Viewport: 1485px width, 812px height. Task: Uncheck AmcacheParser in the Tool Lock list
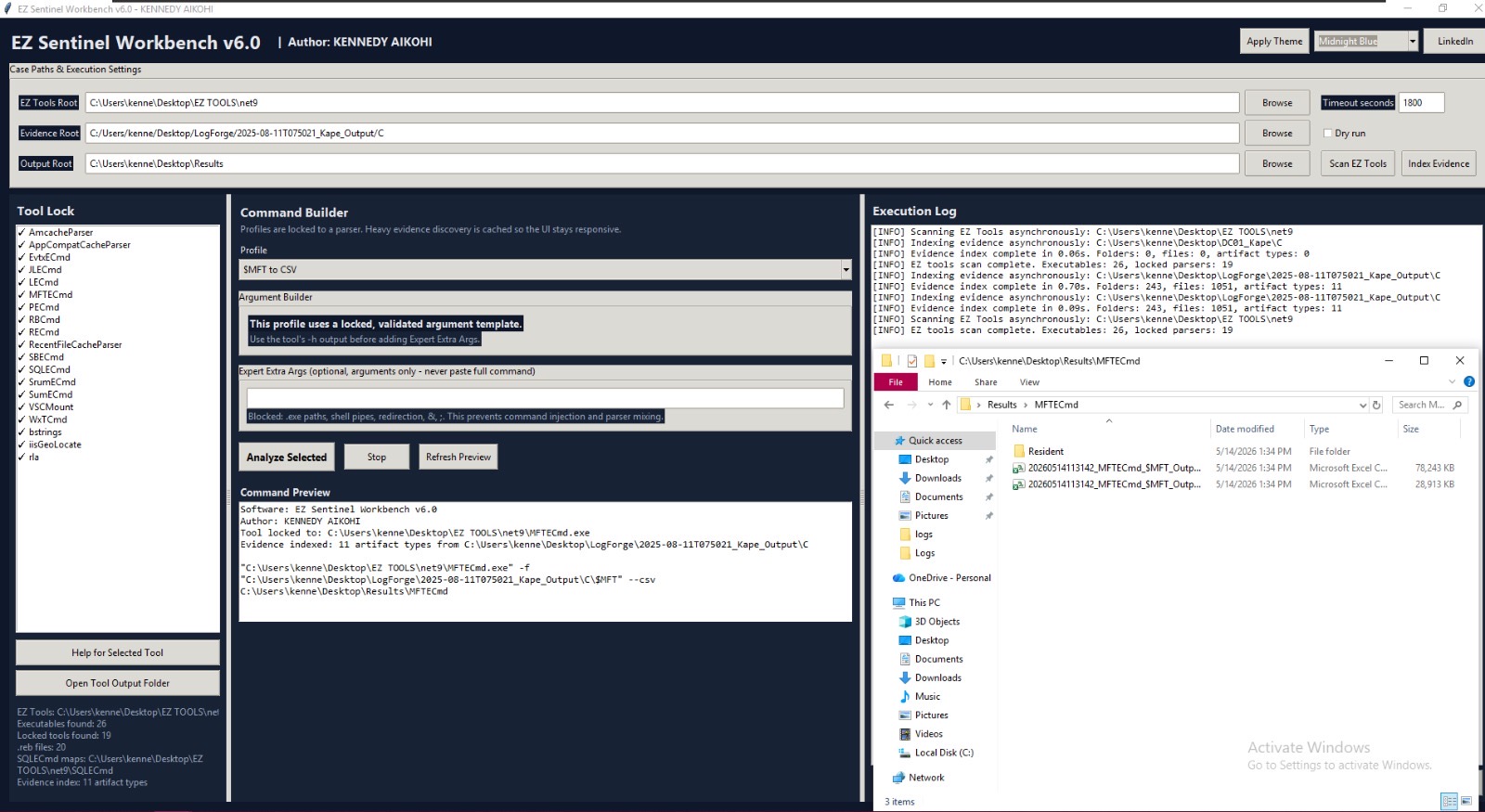click(x=22, y=233)
